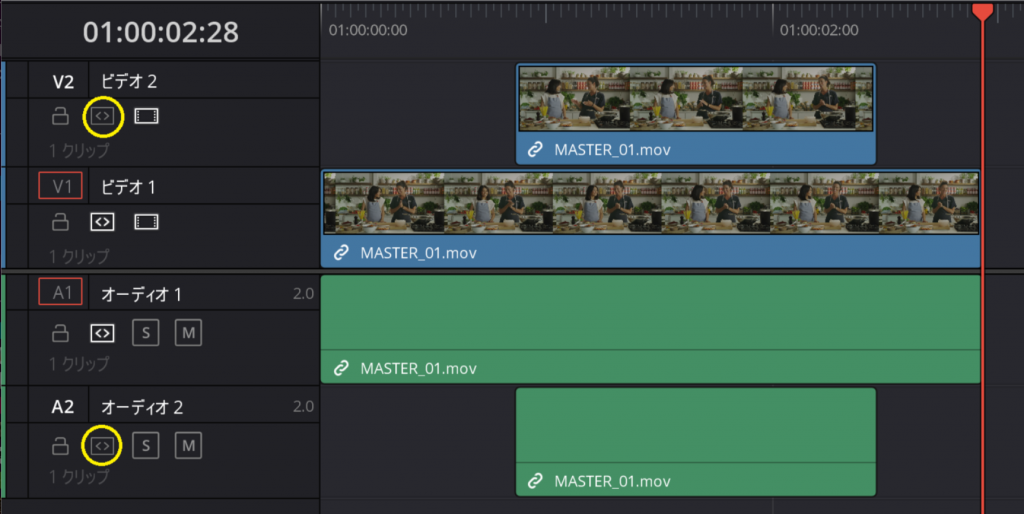This screenshot has width=1024, height=514.
Task: Click 1 クリップ count under オーディオ 1
Action: click(x=79, y=364)
